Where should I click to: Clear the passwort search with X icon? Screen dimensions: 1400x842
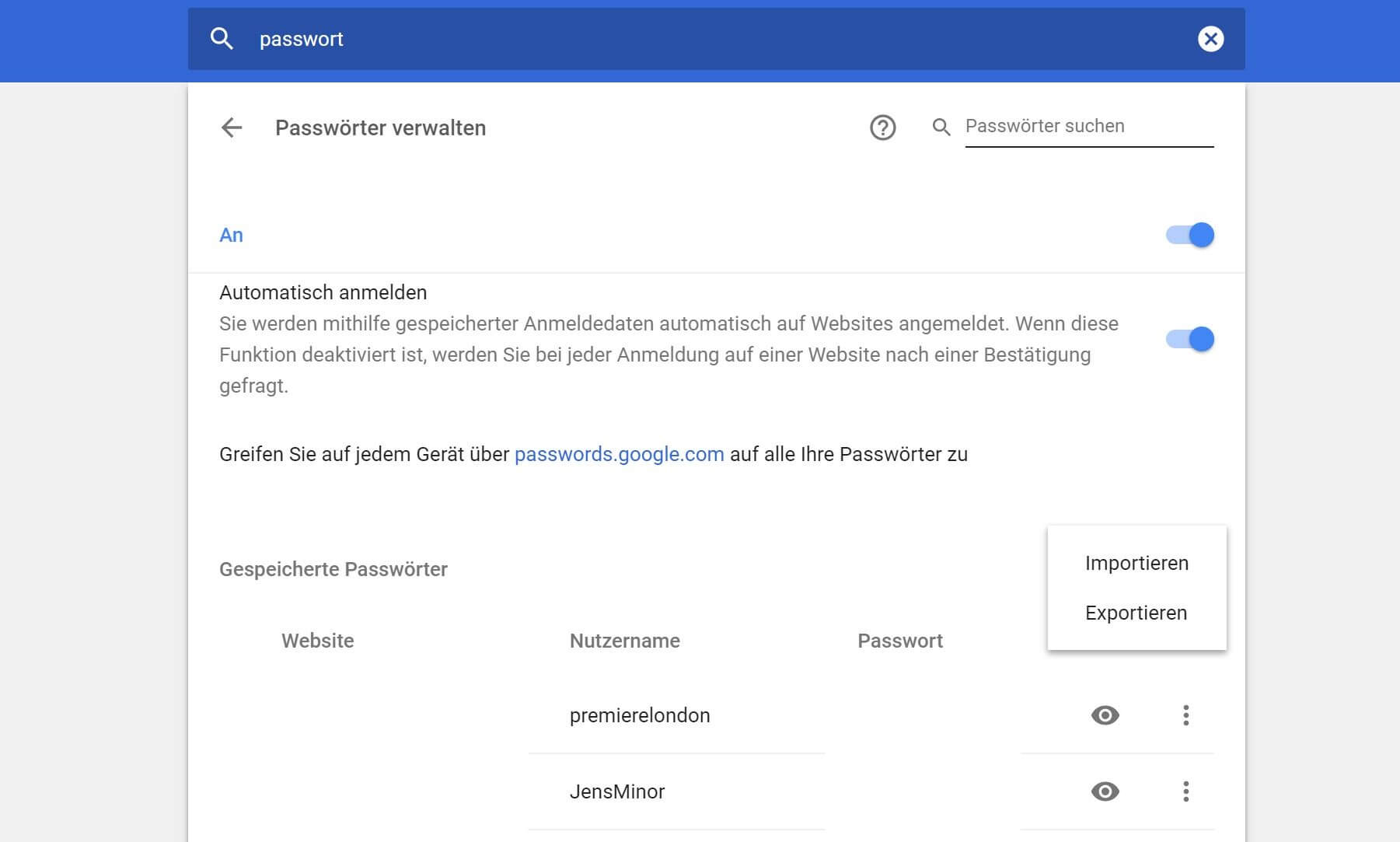coord(1210,39)
